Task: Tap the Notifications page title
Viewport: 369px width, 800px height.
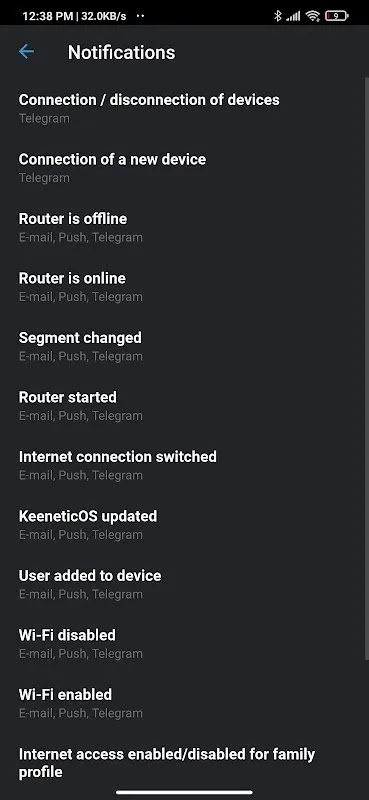Action: (x=121, y=52)
